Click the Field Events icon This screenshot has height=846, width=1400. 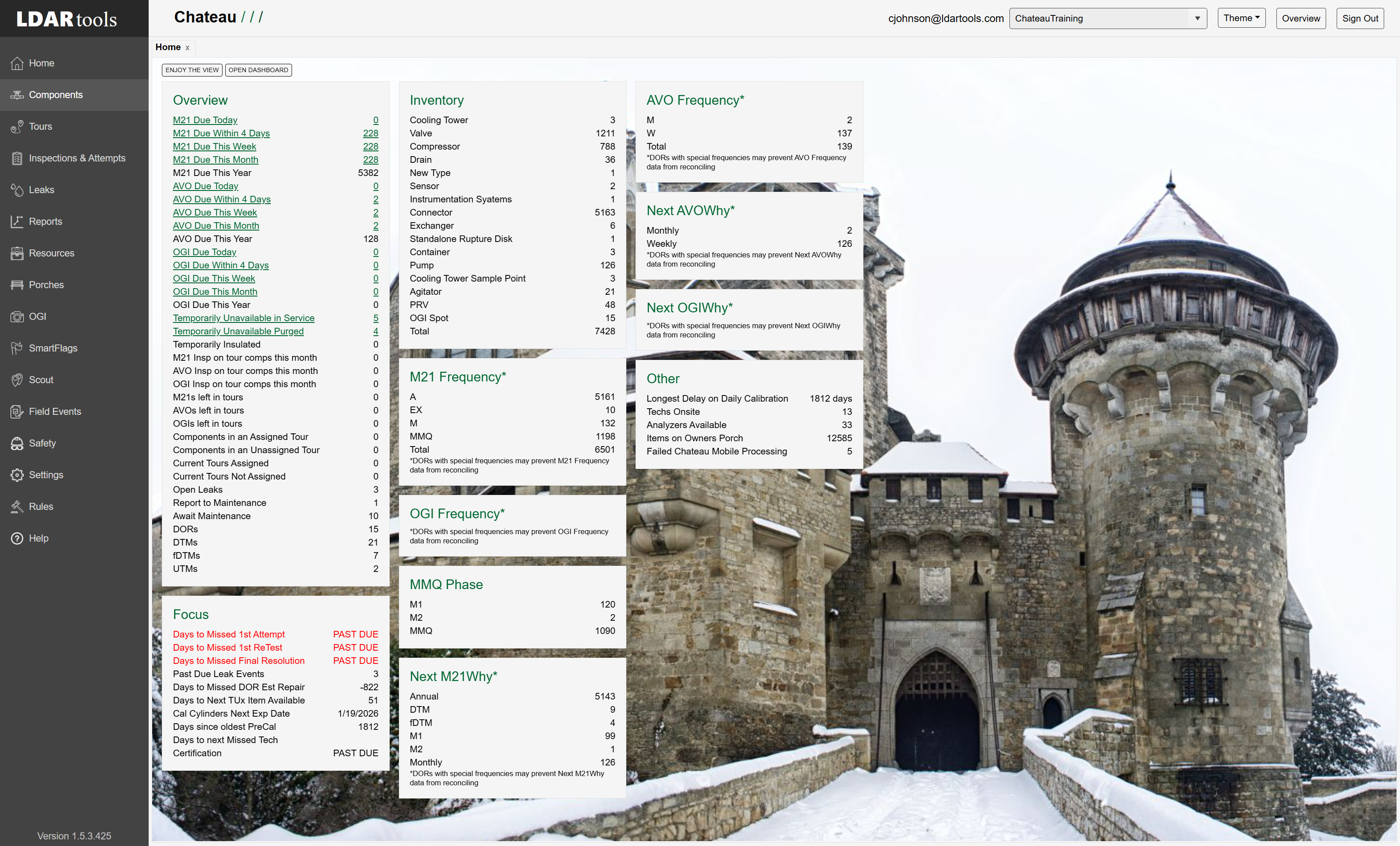(17, 412)
